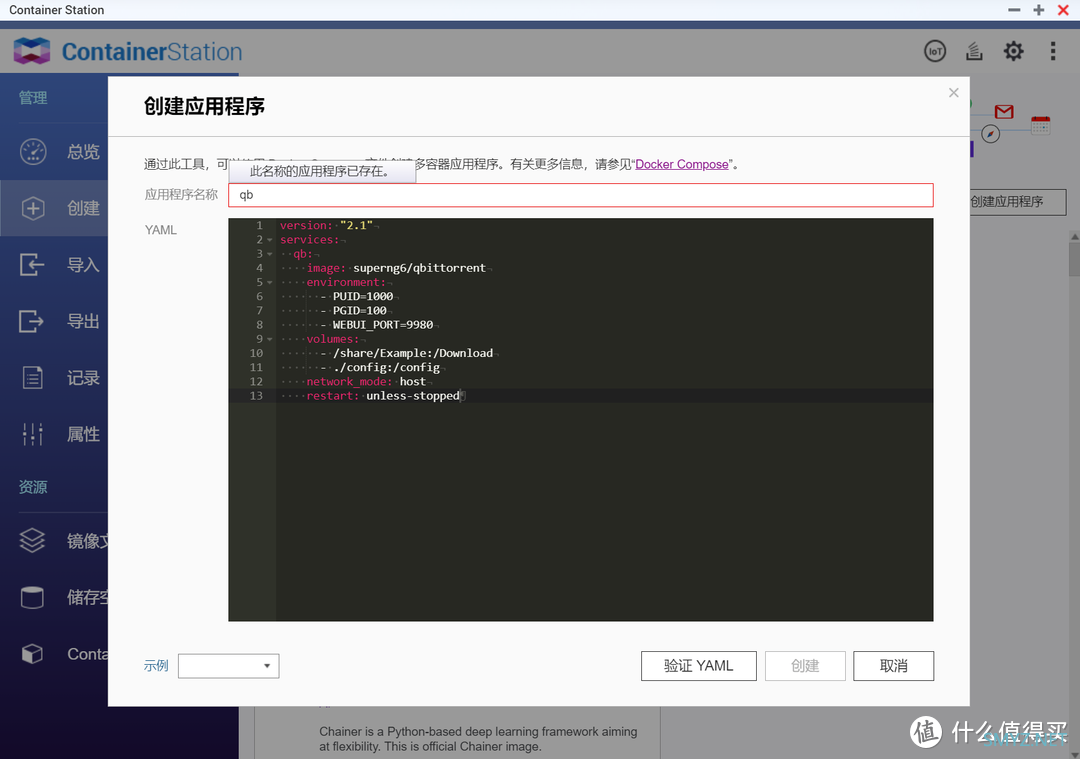This screenshot has width=1080, height=759.
Task: Click the greyed-out 创建 button in the dialog
Action: point(805,666)
